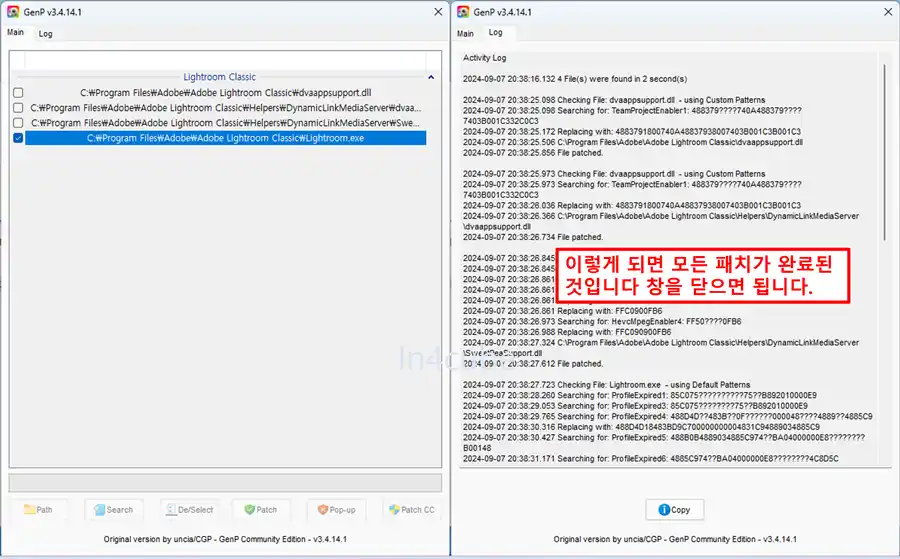Click the Patch button
The height and width of the screenshot is (559, 900).
click(261, 510)
